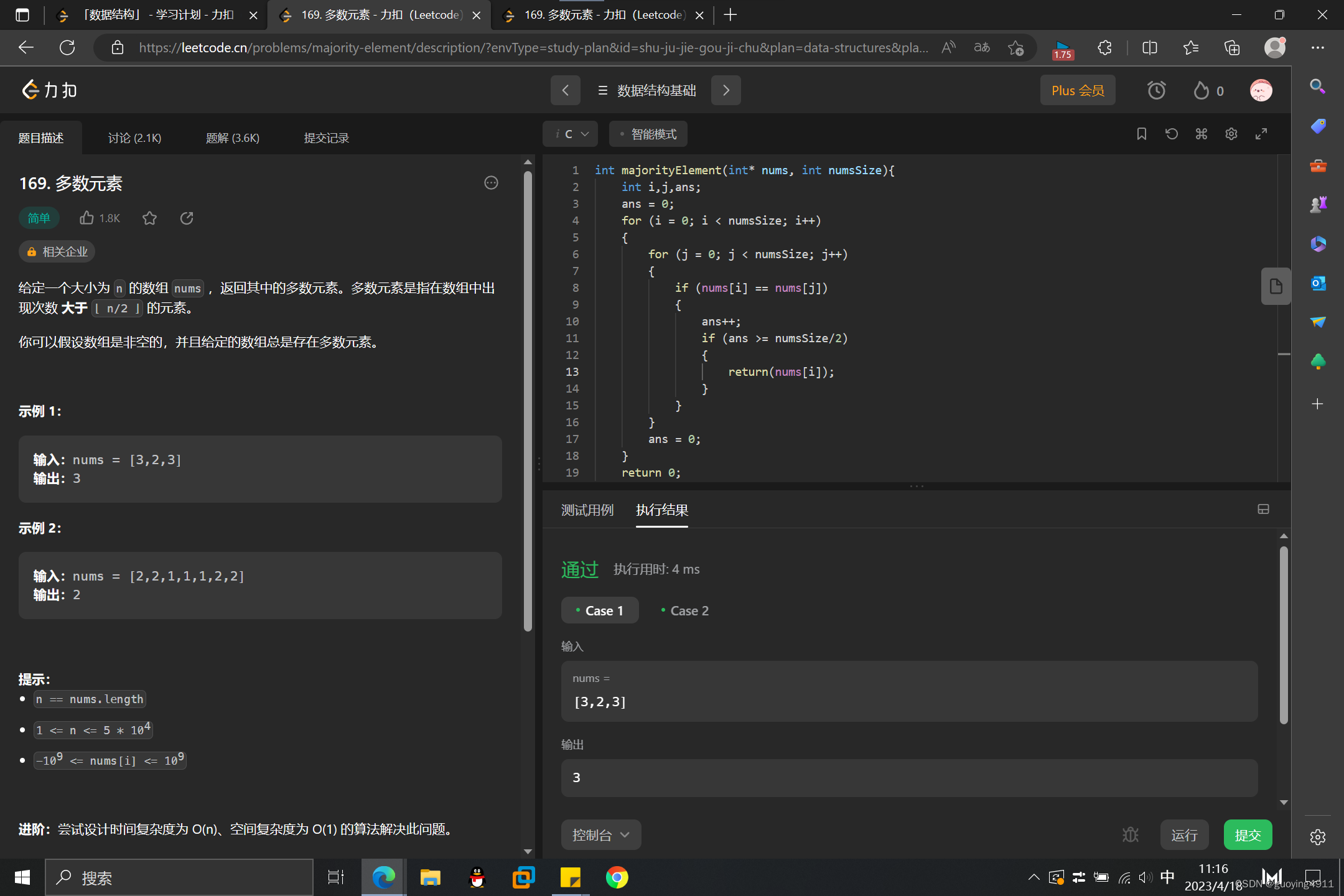Image resolution: width=1344 pixels, height=896 pixels.
Task: Open 数据结构基础 problem list menu
Action: (x=646, y=91)
